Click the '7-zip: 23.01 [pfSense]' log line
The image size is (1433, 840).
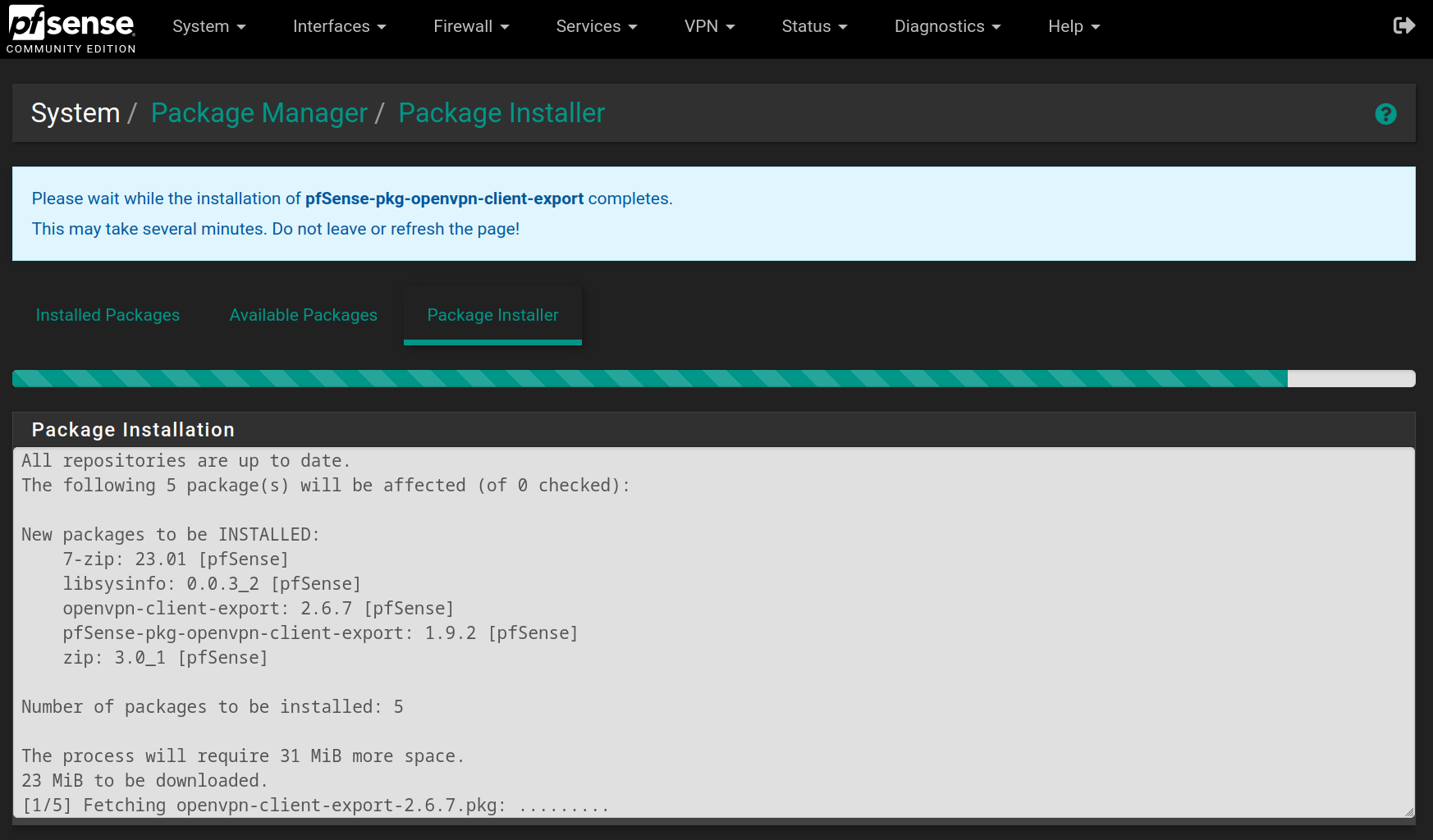176,559
